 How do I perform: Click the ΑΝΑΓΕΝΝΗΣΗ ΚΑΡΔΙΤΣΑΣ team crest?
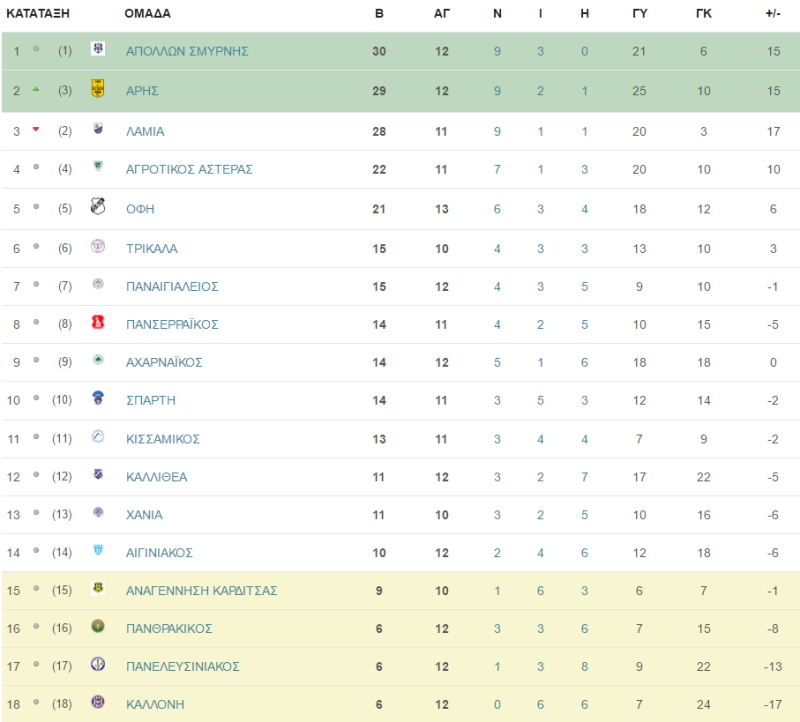click(97, 588)
